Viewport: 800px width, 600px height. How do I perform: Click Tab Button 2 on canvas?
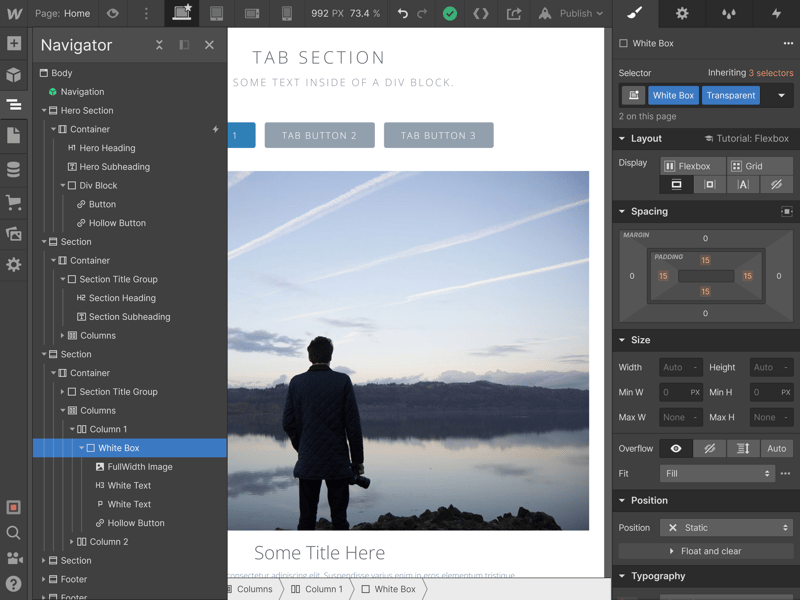[319, 135]
